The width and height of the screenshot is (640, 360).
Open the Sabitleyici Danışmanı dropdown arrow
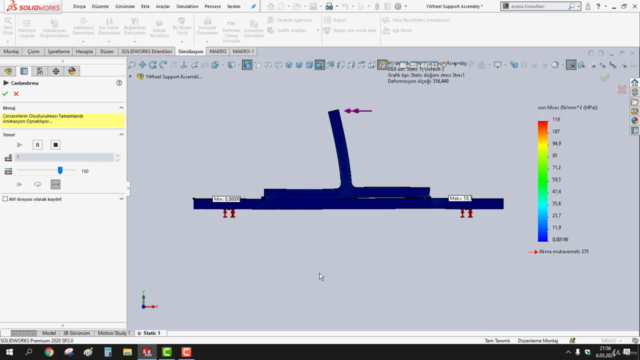[x=83, y=42]
